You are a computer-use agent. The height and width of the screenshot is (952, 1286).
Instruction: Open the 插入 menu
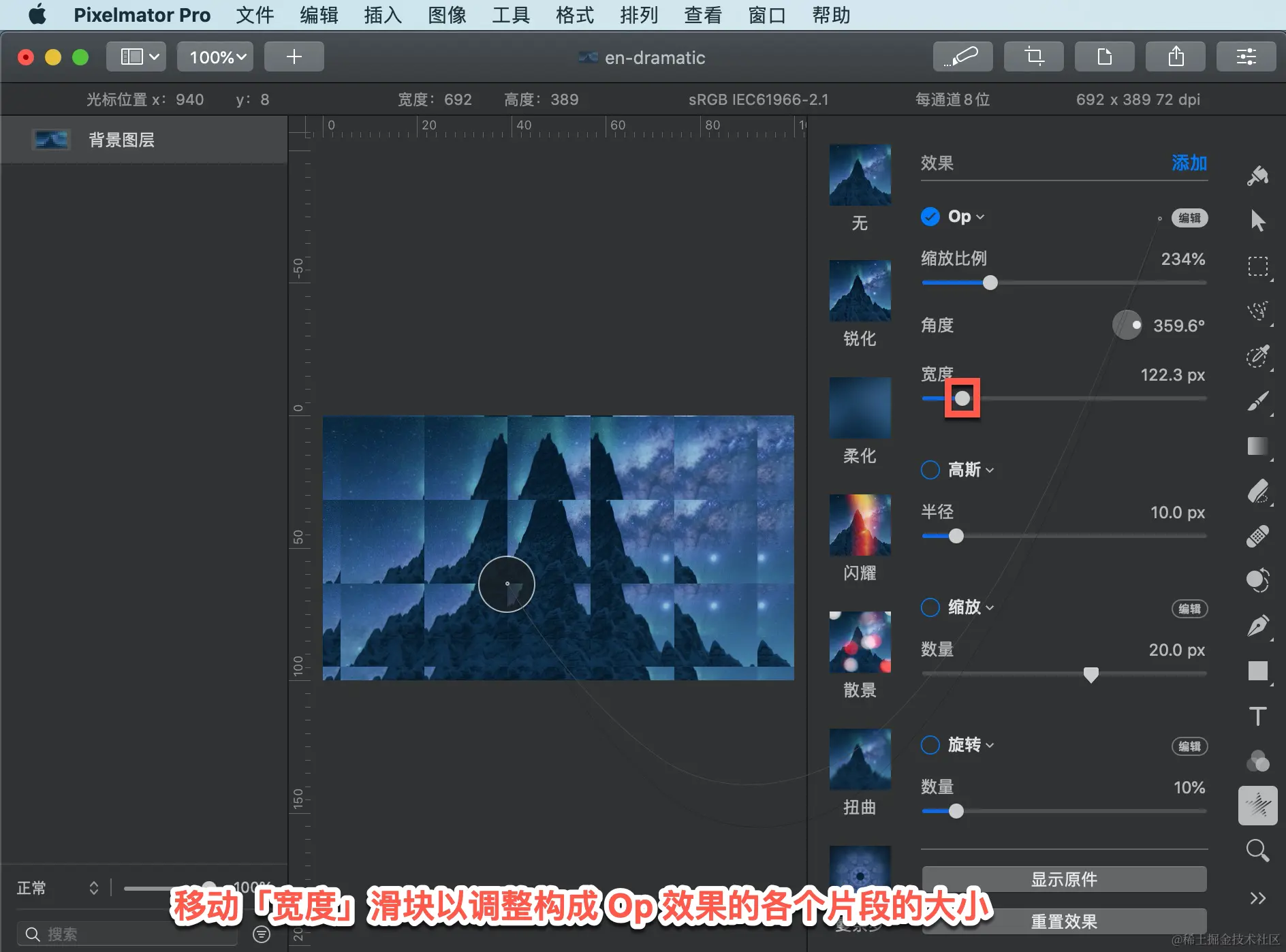(383, 14)
